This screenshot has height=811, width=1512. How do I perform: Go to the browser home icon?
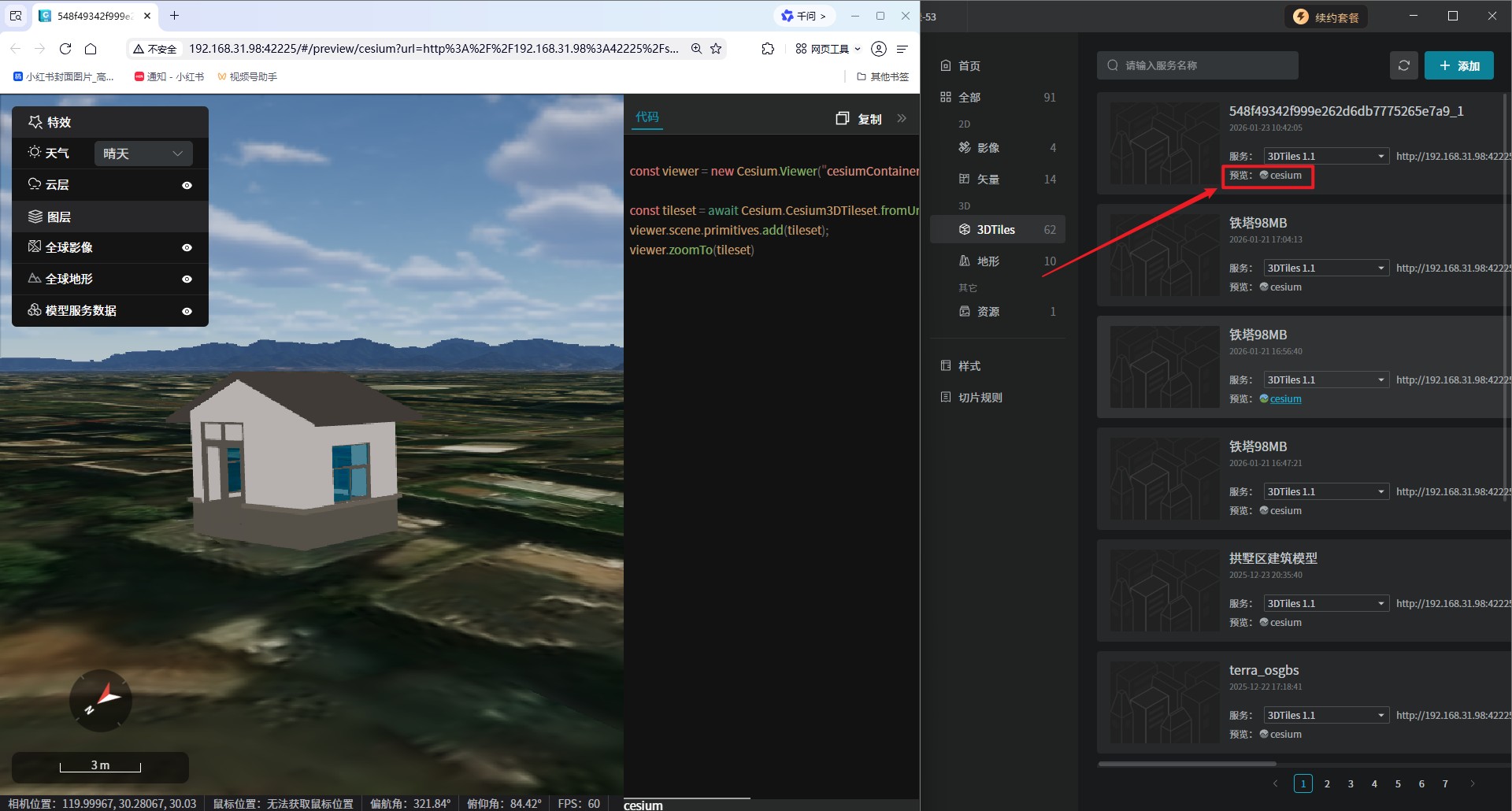point(91,49)
